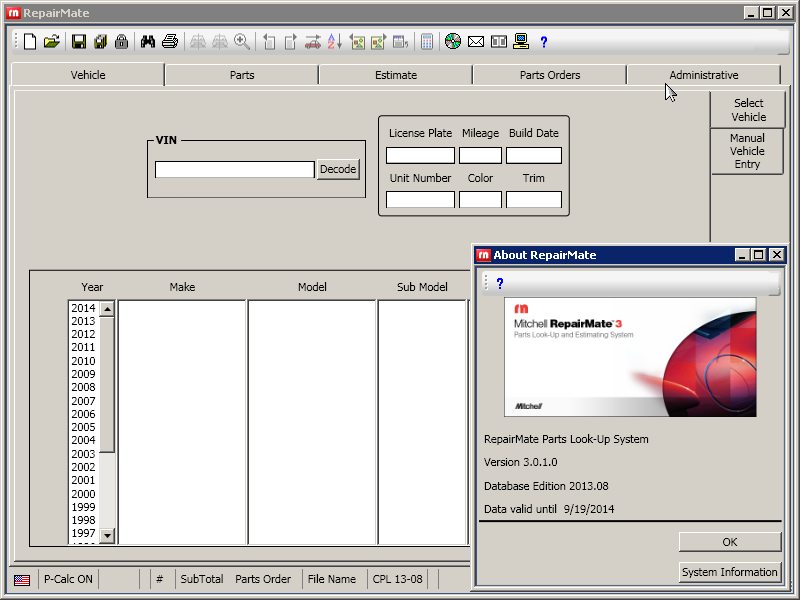Click the Year list scroll-up arrow
The height and width of the screenshot is (600, 800).
[107, 309]
